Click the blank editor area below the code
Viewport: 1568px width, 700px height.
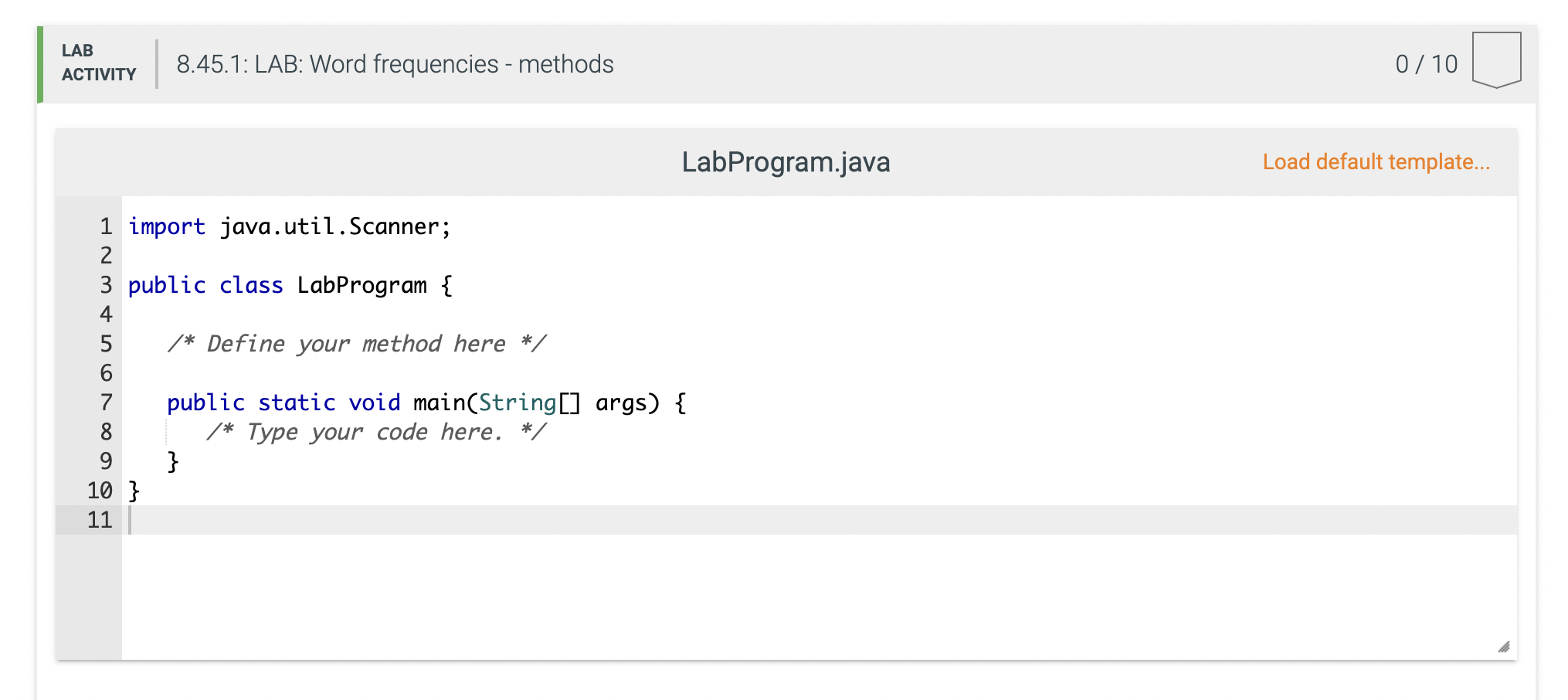772,595
